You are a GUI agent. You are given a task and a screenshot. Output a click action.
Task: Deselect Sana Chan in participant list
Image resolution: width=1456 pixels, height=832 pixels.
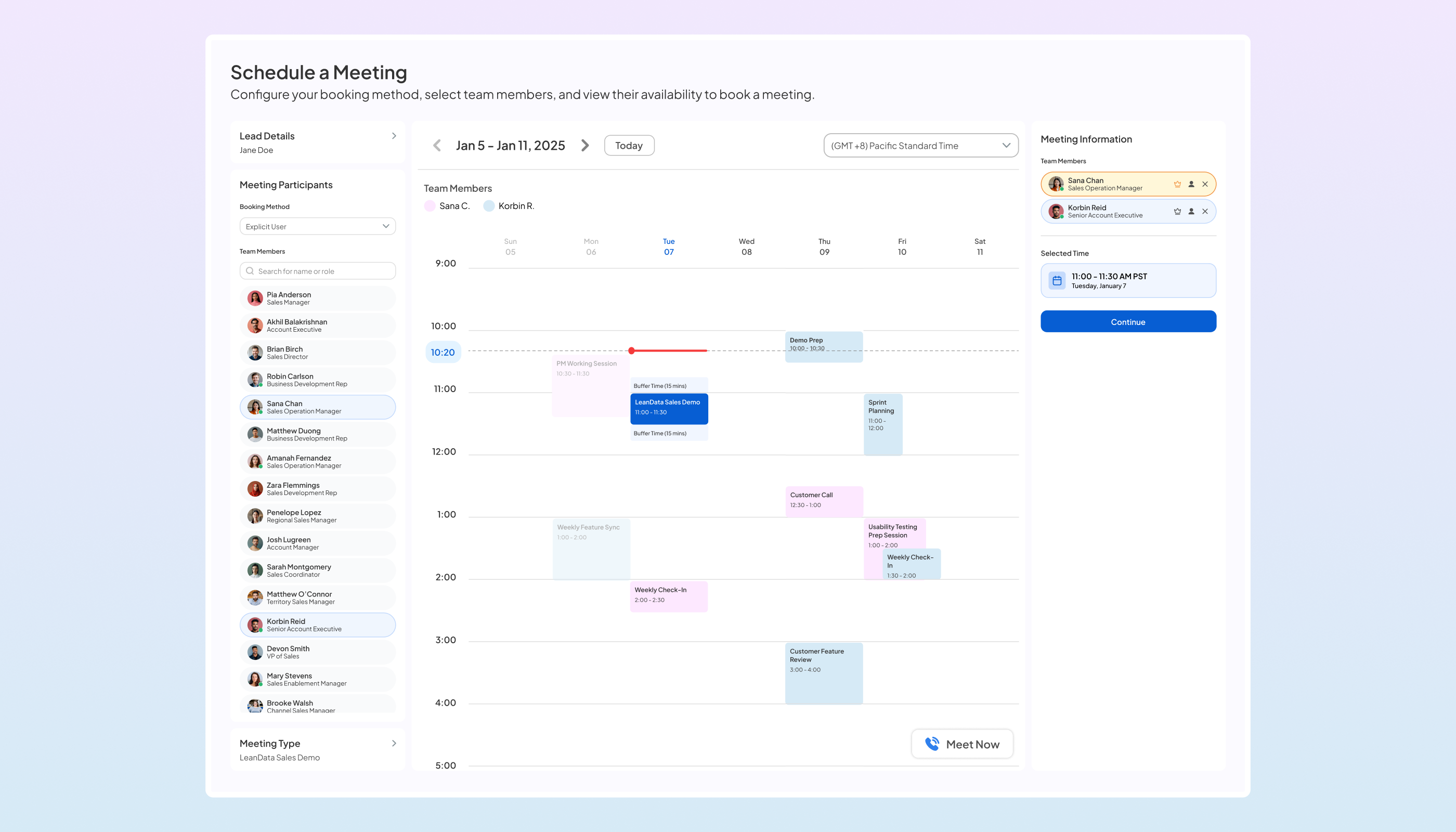pyautogui.click(x=318, y=408)
